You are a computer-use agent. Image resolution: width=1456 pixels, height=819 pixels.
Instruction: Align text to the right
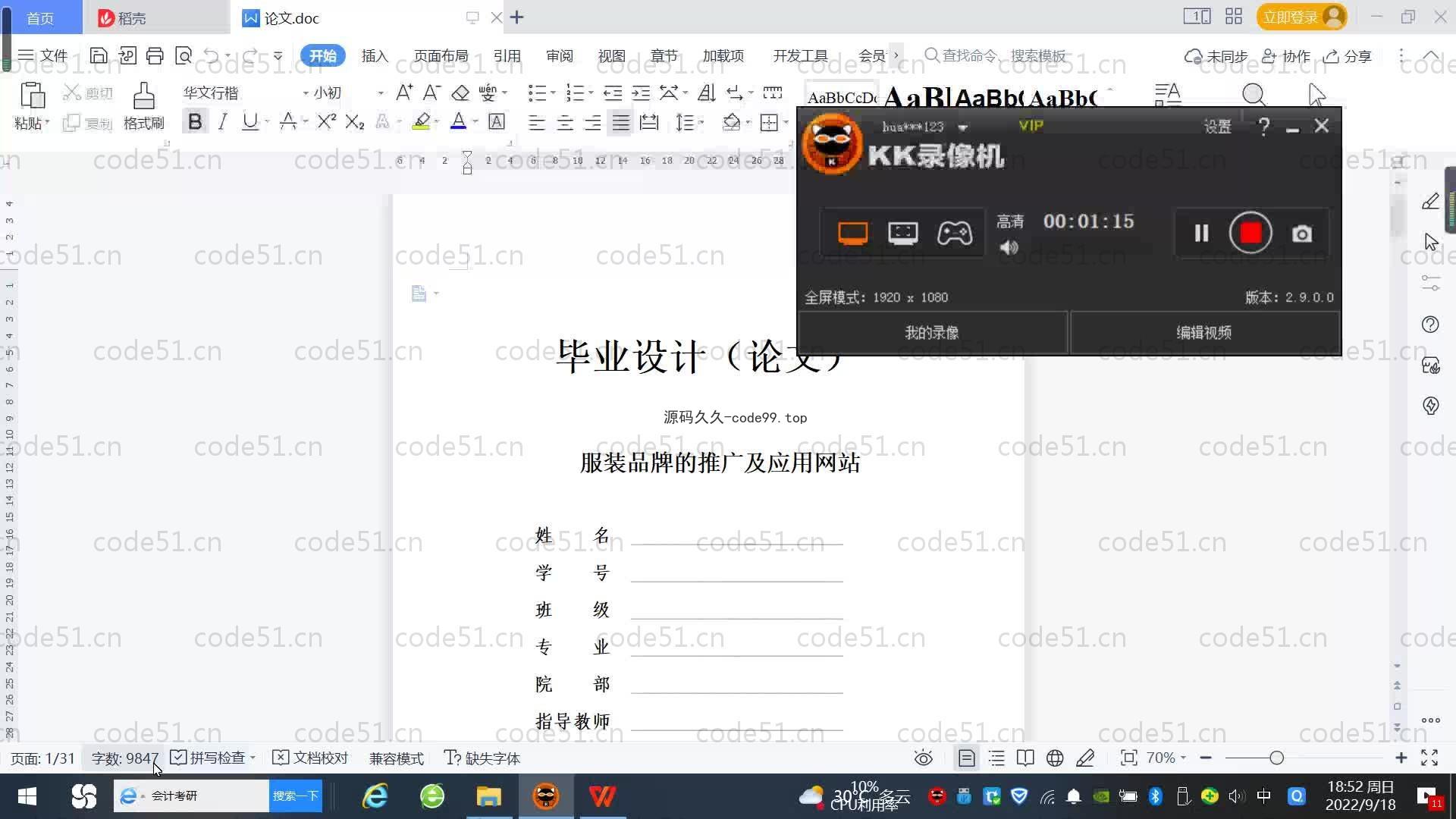(x=593, y=122)
